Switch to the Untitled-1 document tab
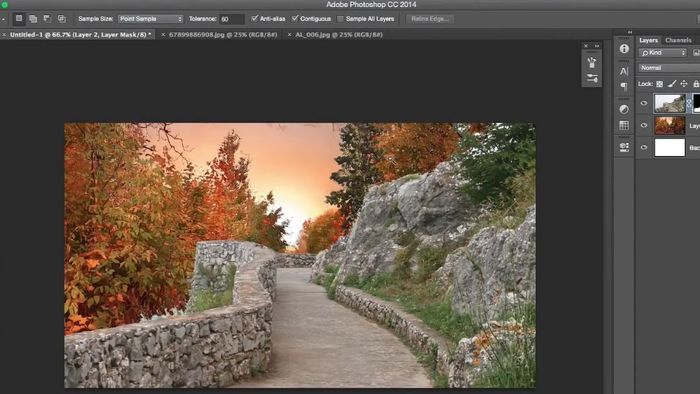This screenshot has width=700, height=394. (80, 34)
